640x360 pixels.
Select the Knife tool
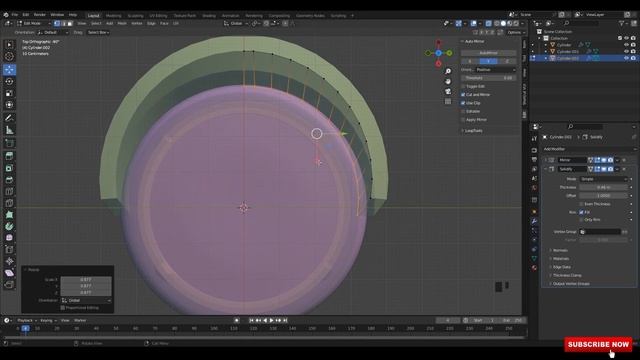click(9, 203)
